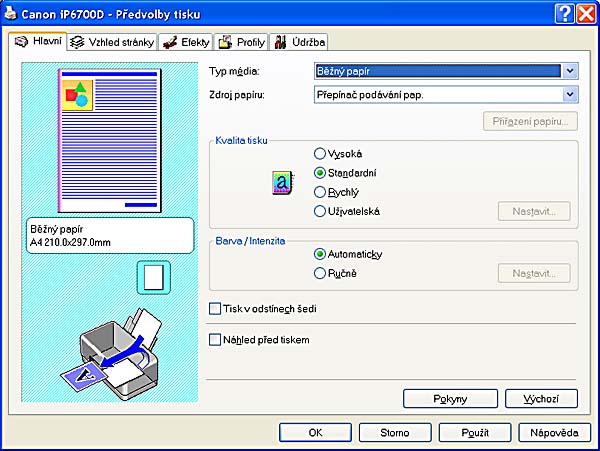The image size is (600, 451).
Task: Switch to the Vzhled stránky tab
Action: point(111,42)
